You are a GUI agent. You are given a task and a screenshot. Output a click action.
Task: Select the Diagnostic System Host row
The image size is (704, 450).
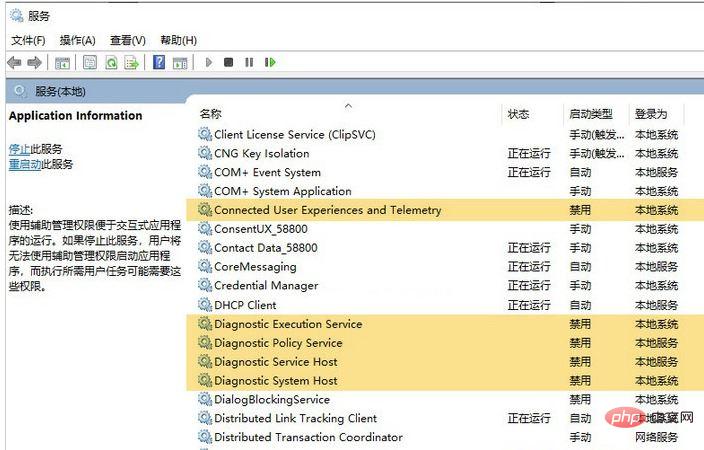(445, 380)
